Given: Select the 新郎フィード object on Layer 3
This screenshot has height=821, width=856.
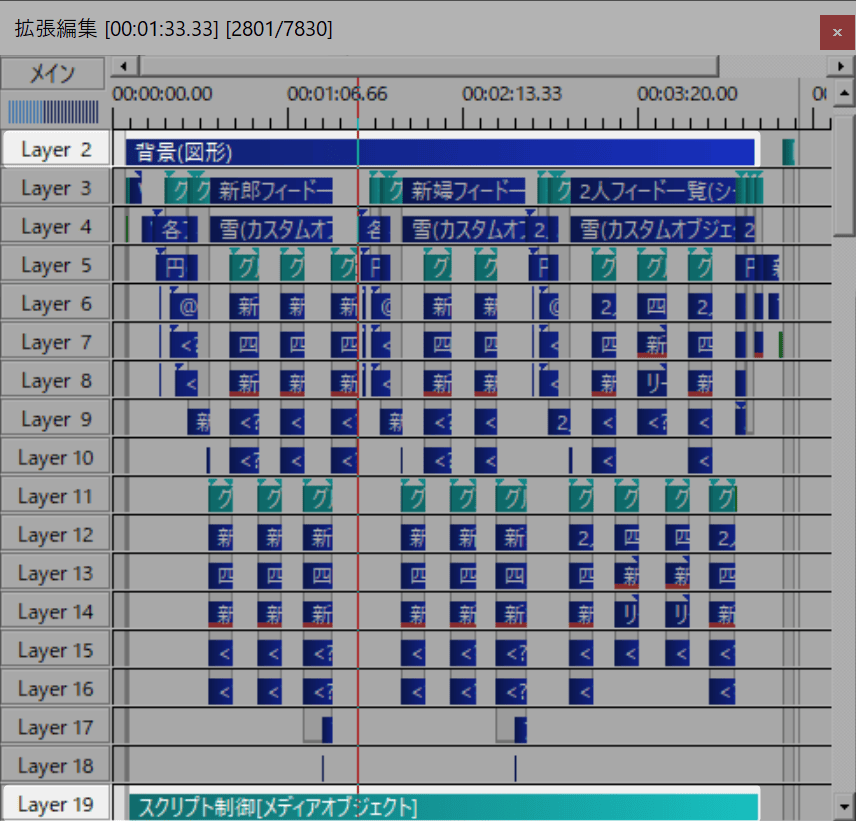Looking at the screenshot, I should coord(273,190).
